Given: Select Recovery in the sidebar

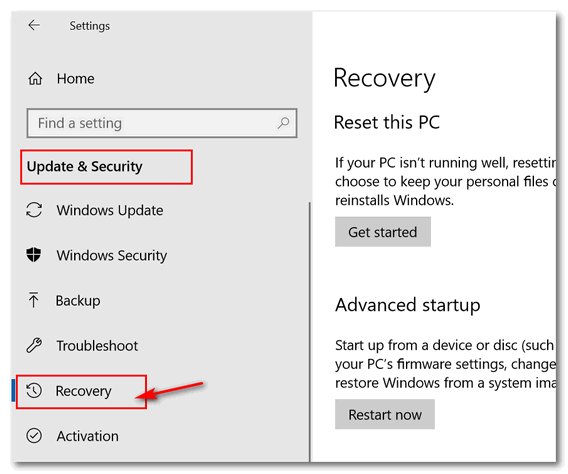Looking at the screenshot, I should tap(83, 391).
